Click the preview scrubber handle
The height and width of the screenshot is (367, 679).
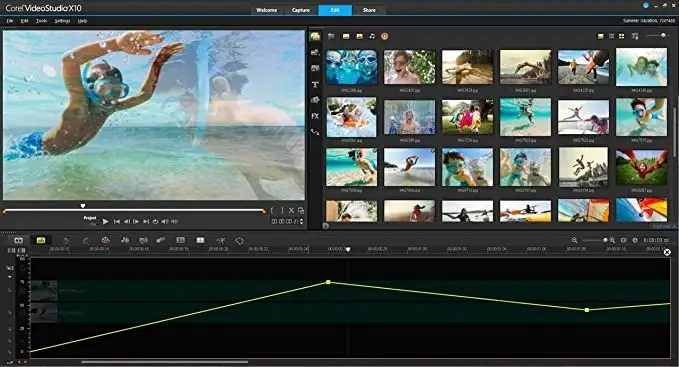tap(83, 206)
